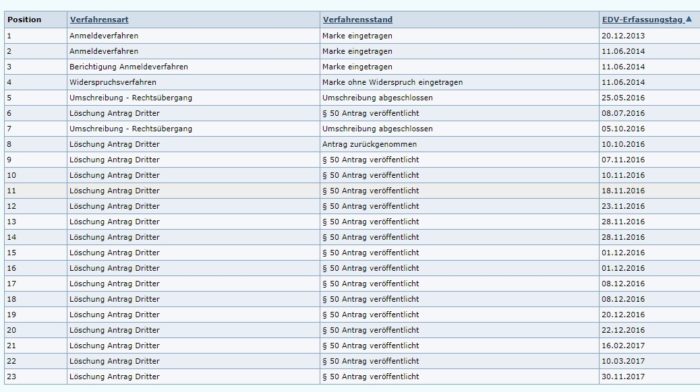This screenshot has width=700, height=392.
Task: Click the date 01.12.2016 in row 15
Action: point(623,253)
